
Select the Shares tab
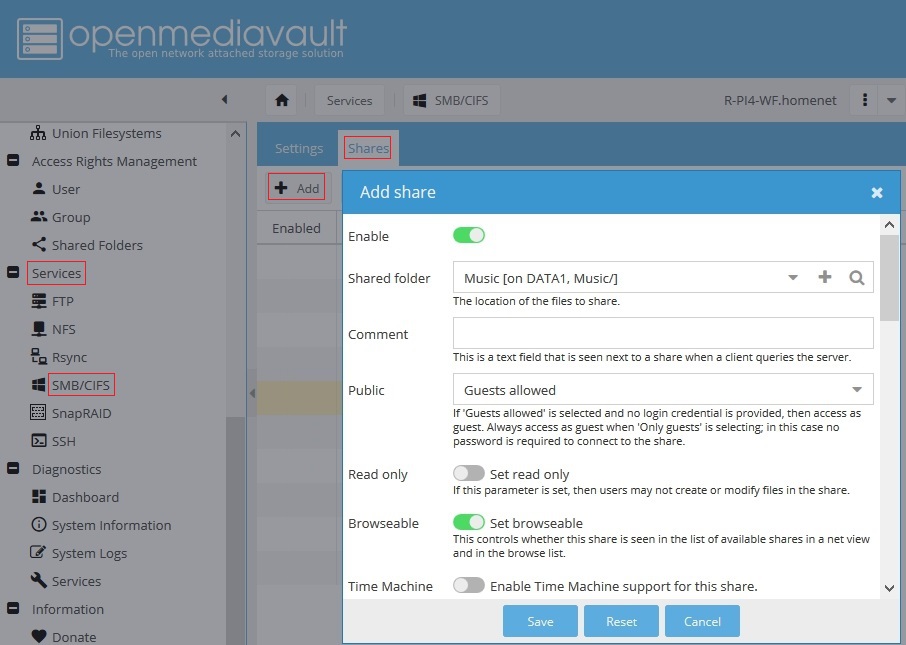tap(368, 148)
